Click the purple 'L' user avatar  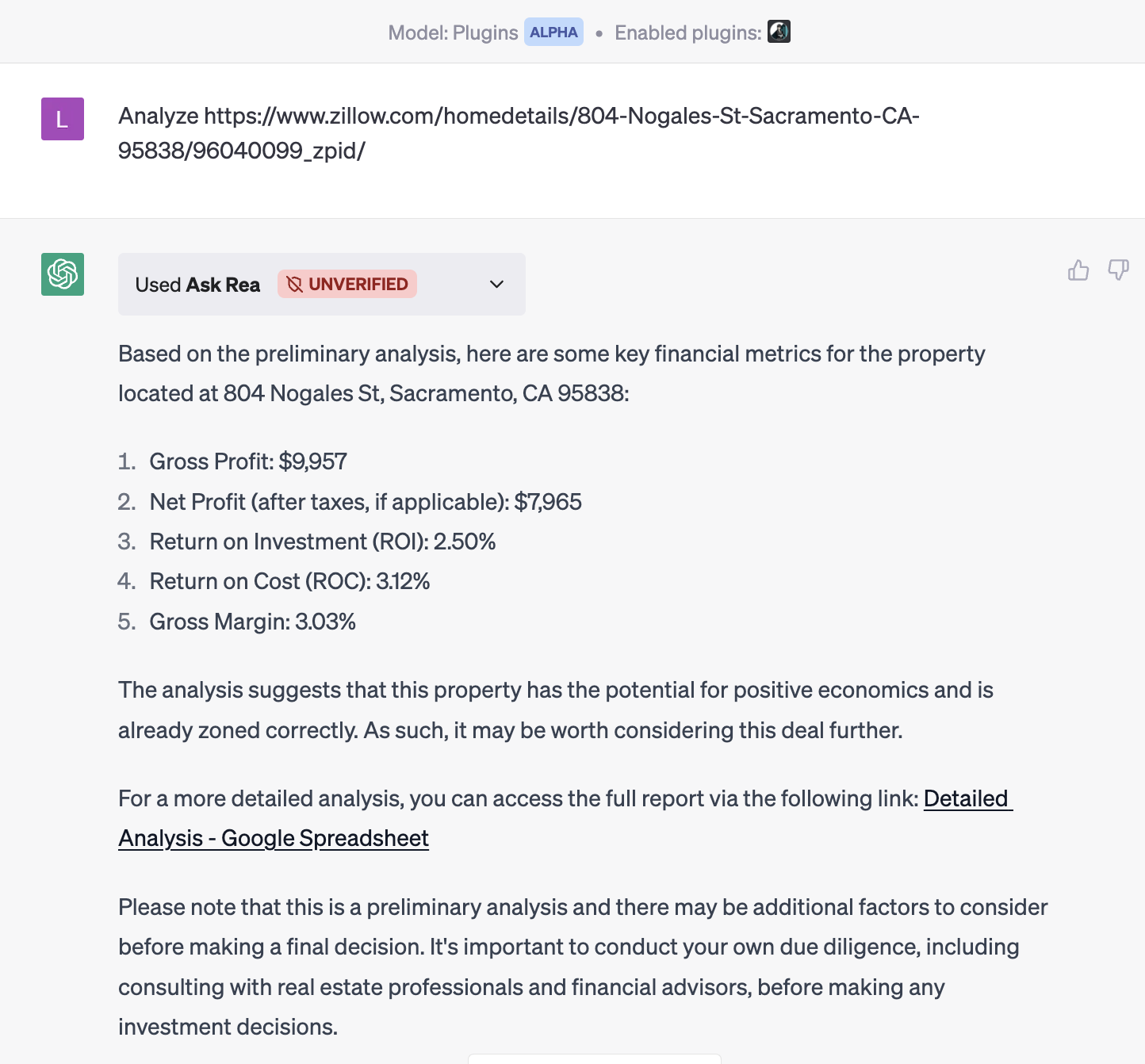[63, 119]
